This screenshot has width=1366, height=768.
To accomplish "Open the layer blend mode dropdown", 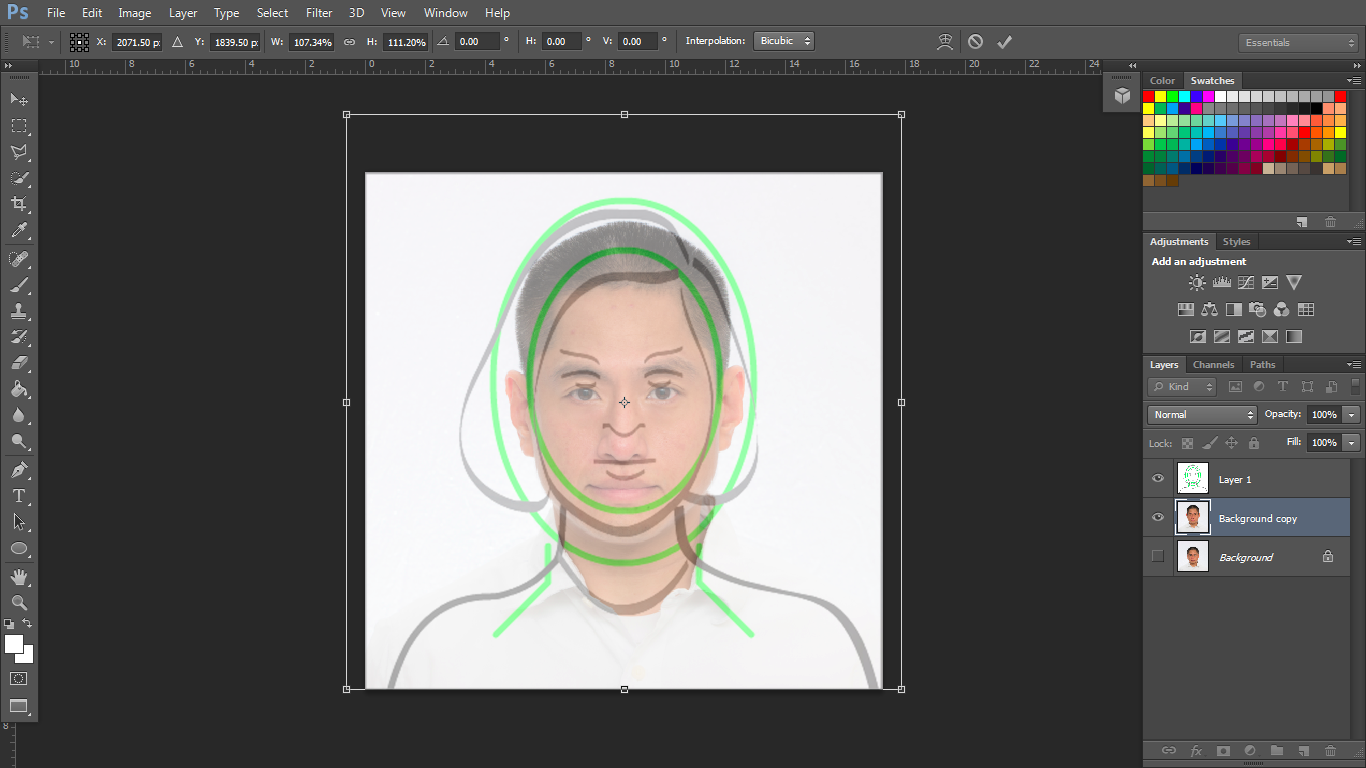I will click(x=1200, y=414).
